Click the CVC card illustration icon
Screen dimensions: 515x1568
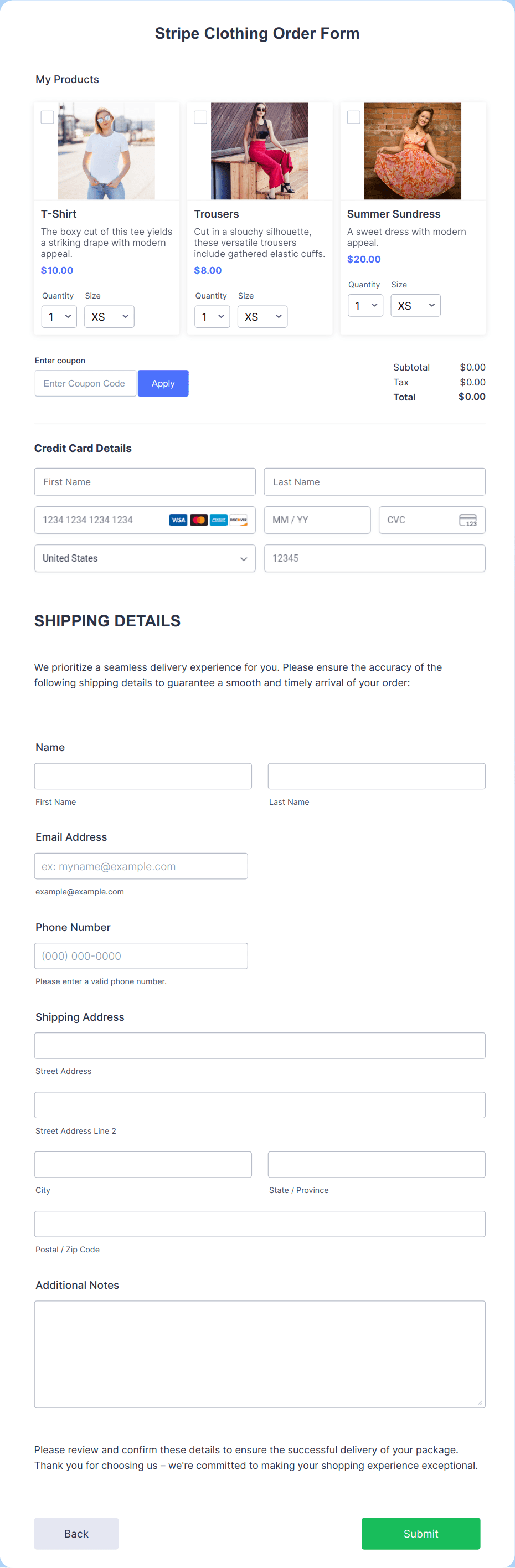coord(467,520)
